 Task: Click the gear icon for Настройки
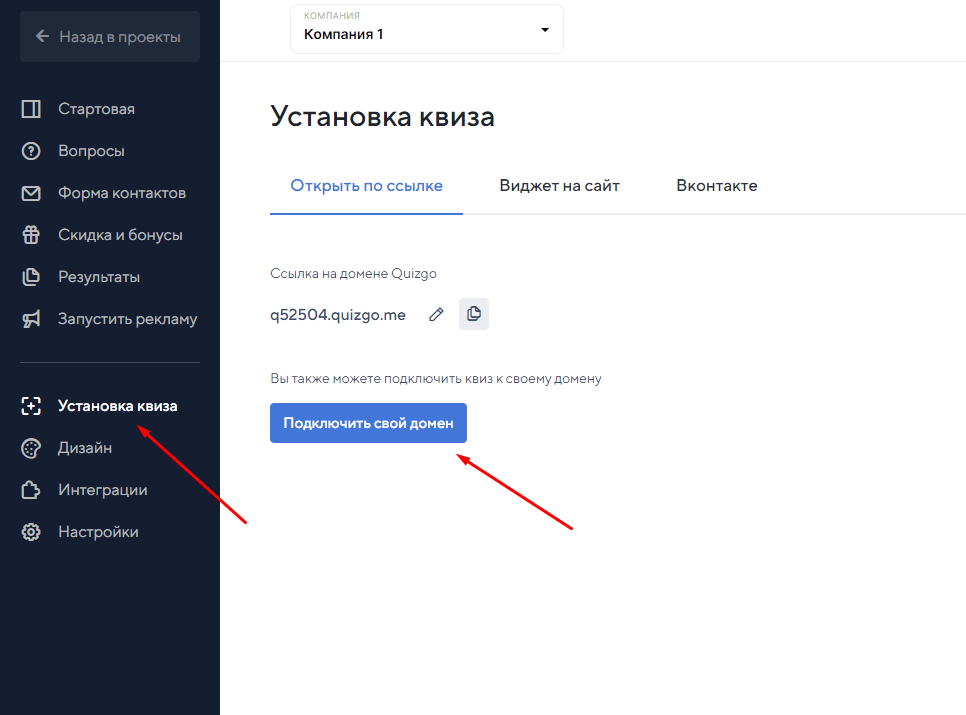(x=31, y=531)
